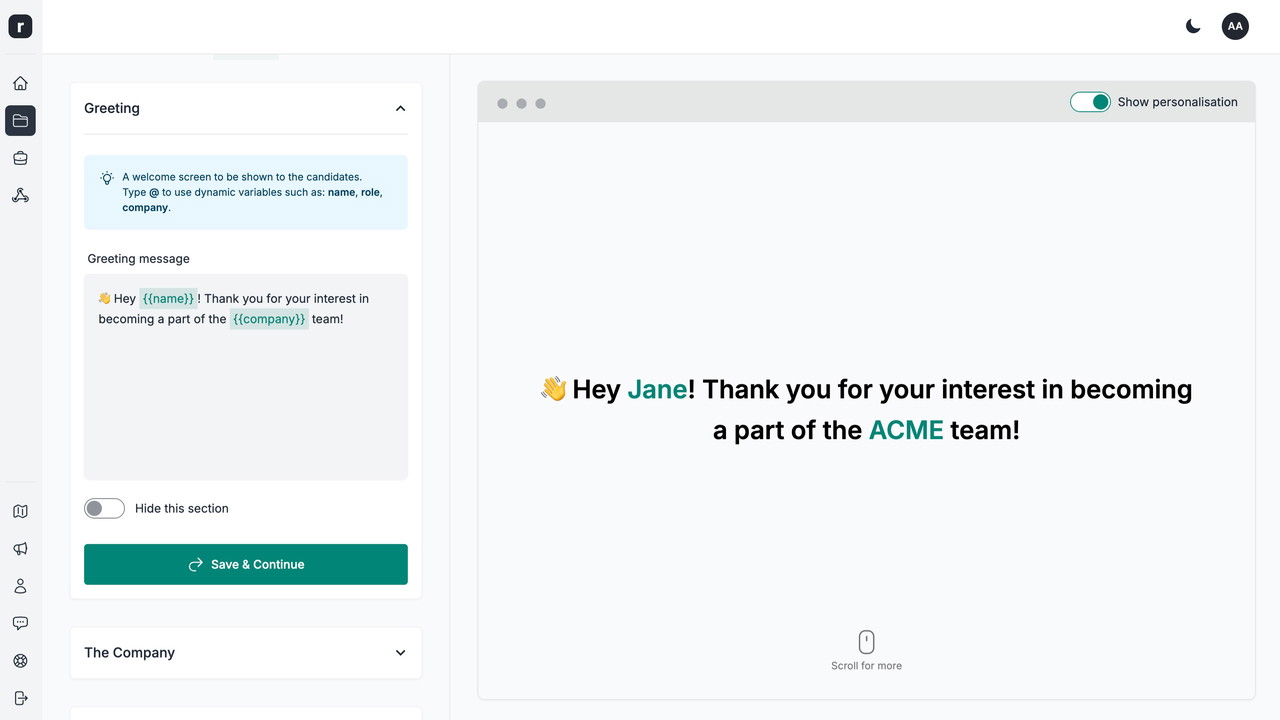This screenshot has height=720, width=1280.
Task: Click the lifebuoy support icon
Action: pyautogui.click(x=20, y=660)
